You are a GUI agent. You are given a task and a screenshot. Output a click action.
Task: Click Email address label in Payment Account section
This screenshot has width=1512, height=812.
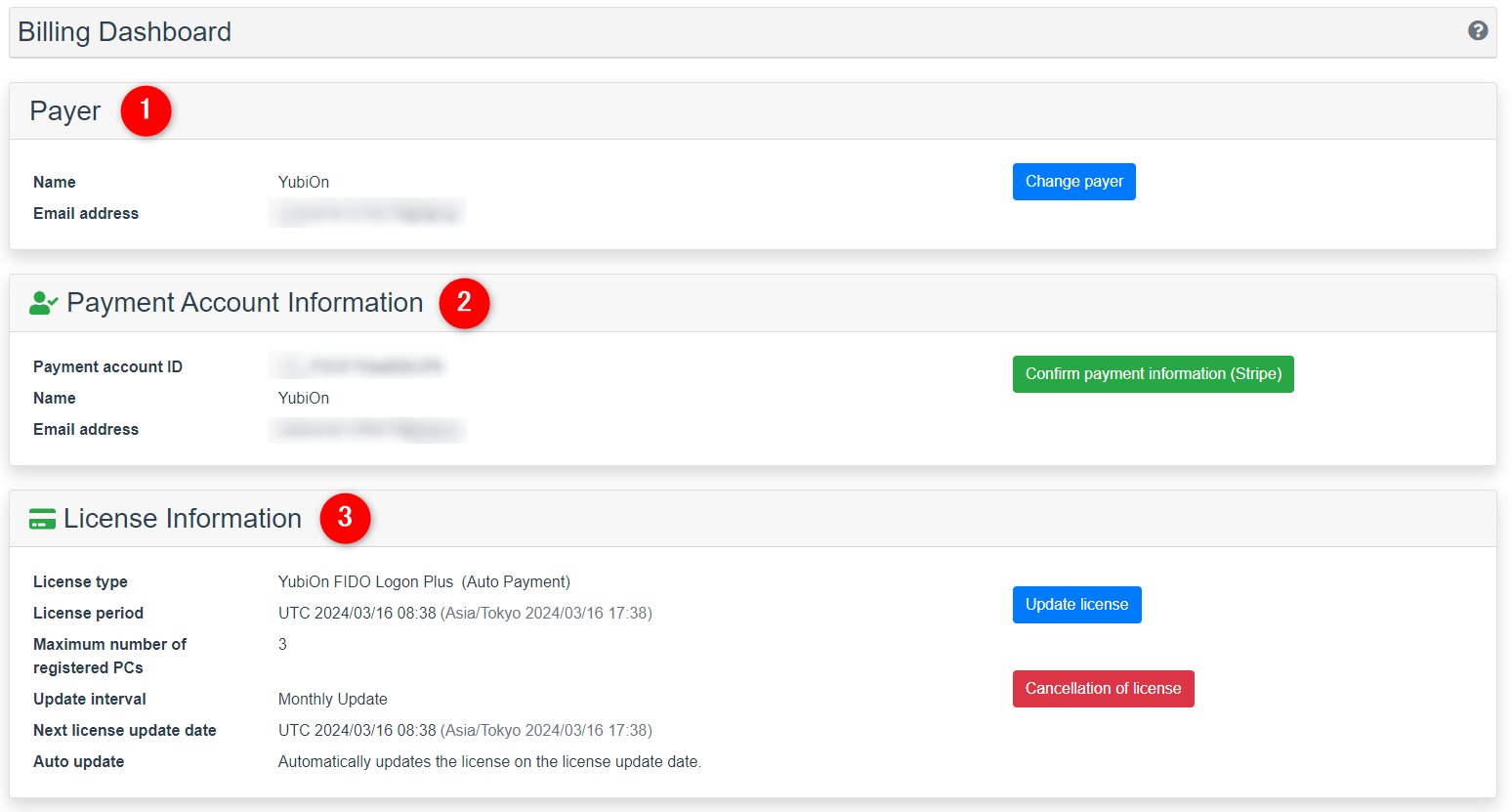tap(86, 430)
